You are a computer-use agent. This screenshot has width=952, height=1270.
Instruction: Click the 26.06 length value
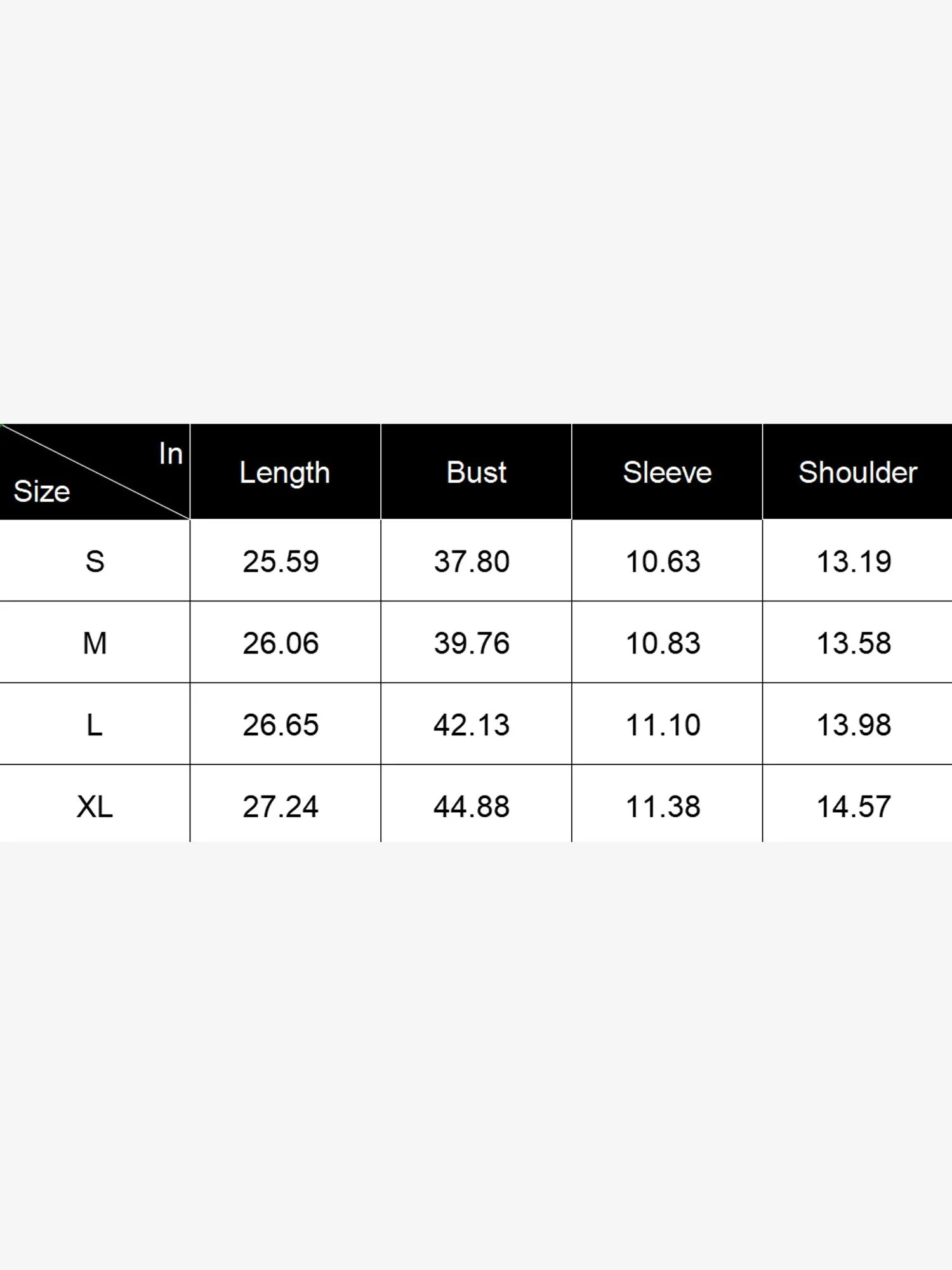tap(281, 643)
